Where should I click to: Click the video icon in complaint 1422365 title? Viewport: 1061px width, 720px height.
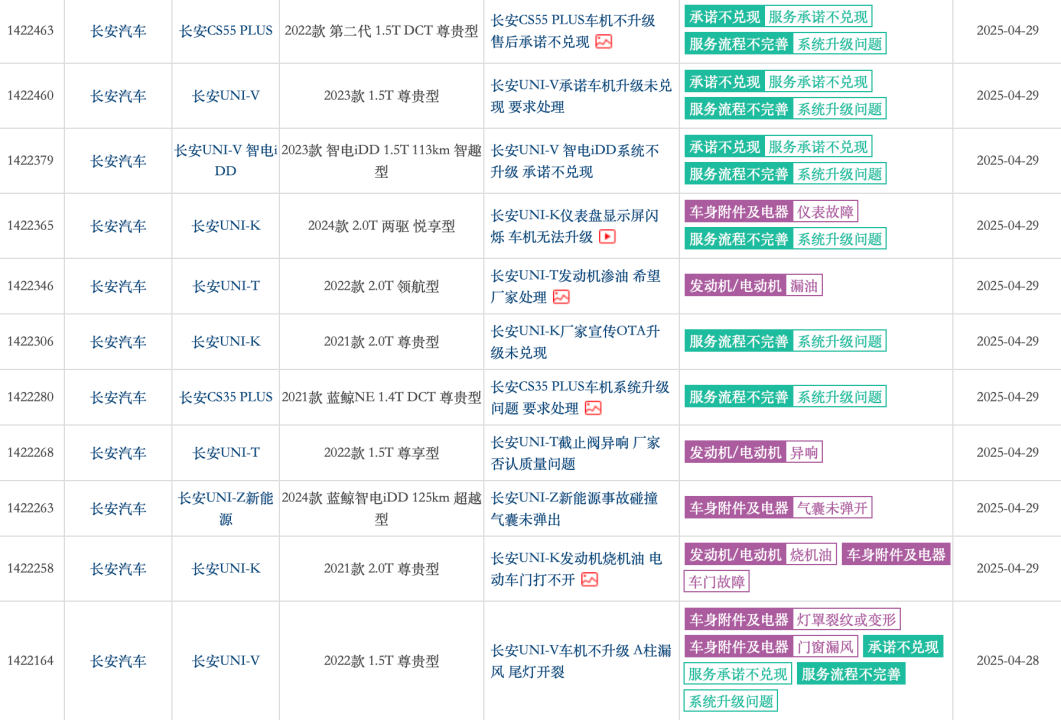[x=607, y=237]
